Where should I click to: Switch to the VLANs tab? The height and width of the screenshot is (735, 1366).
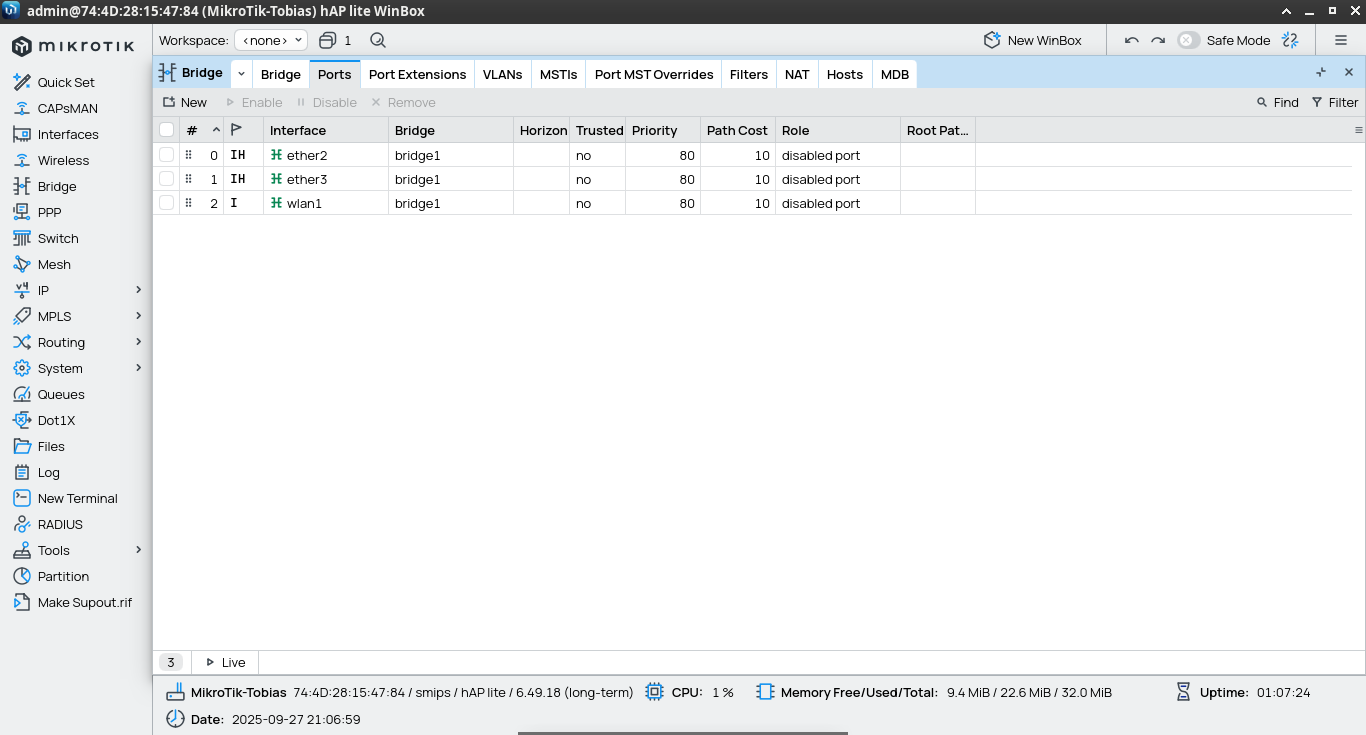pyautogui.click(x=502, y=74)
